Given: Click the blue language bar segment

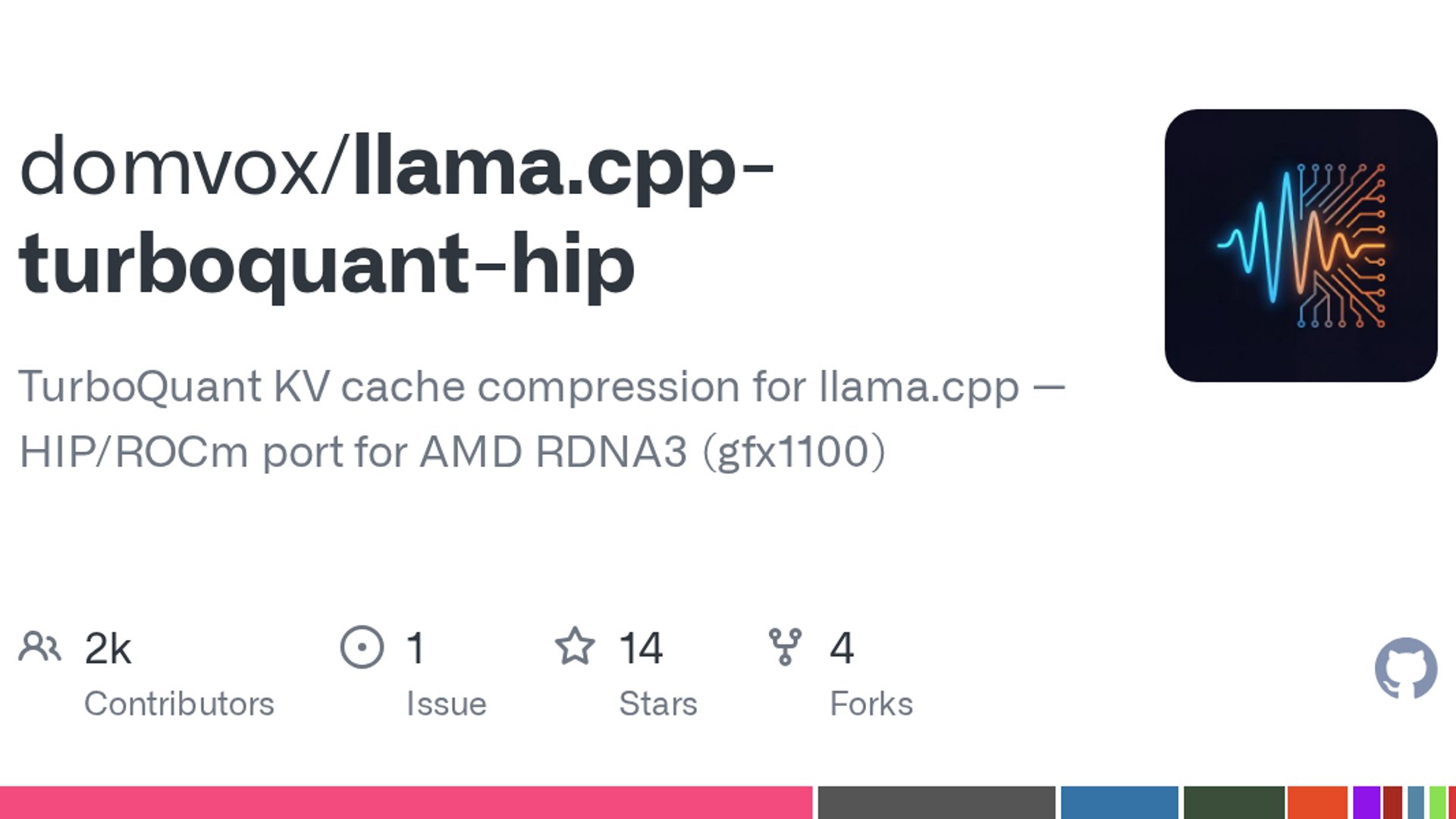Looking at the screenshot, I should (x=1119, y=802).
